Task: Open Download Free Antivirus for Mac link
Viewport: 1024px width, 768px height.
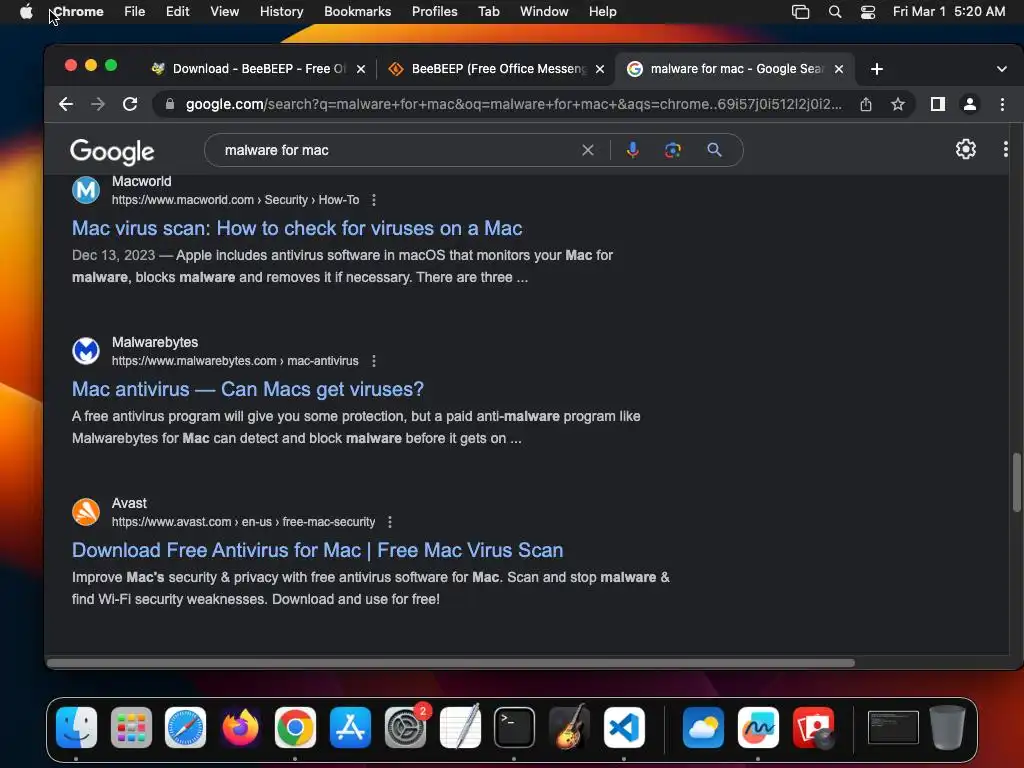Action: pyautogui.click(x=317, y=550)
